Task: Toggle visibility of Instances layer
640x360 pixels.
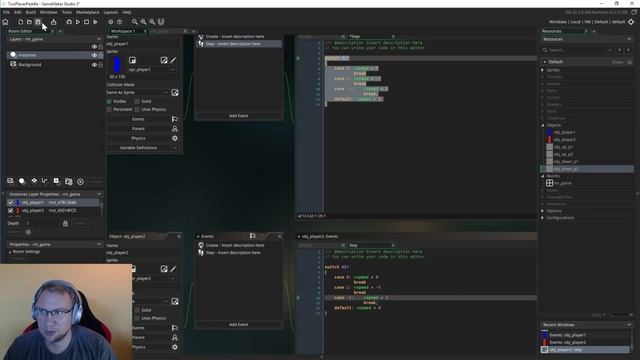Action: click(x=94, y=55)
